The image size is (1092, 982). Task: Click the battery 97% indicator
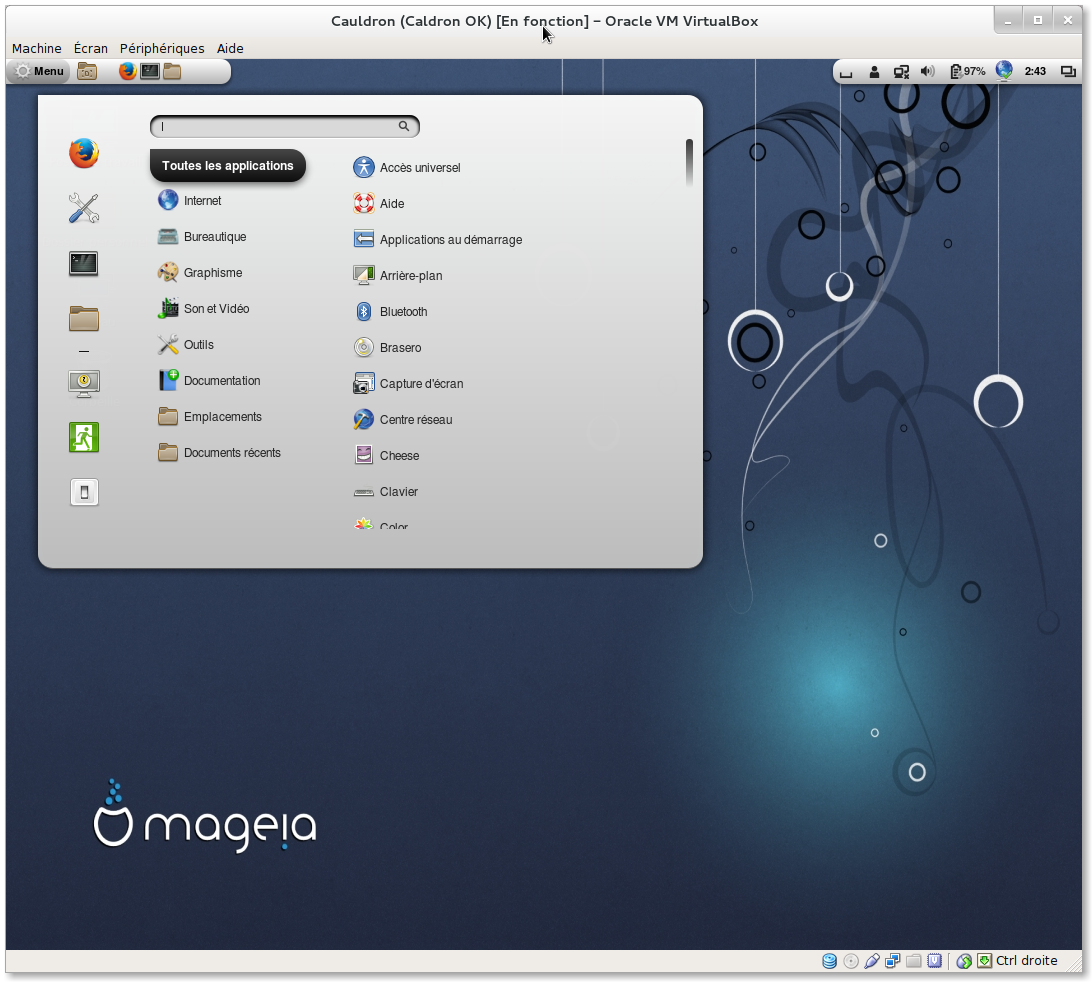click(967, 71)
